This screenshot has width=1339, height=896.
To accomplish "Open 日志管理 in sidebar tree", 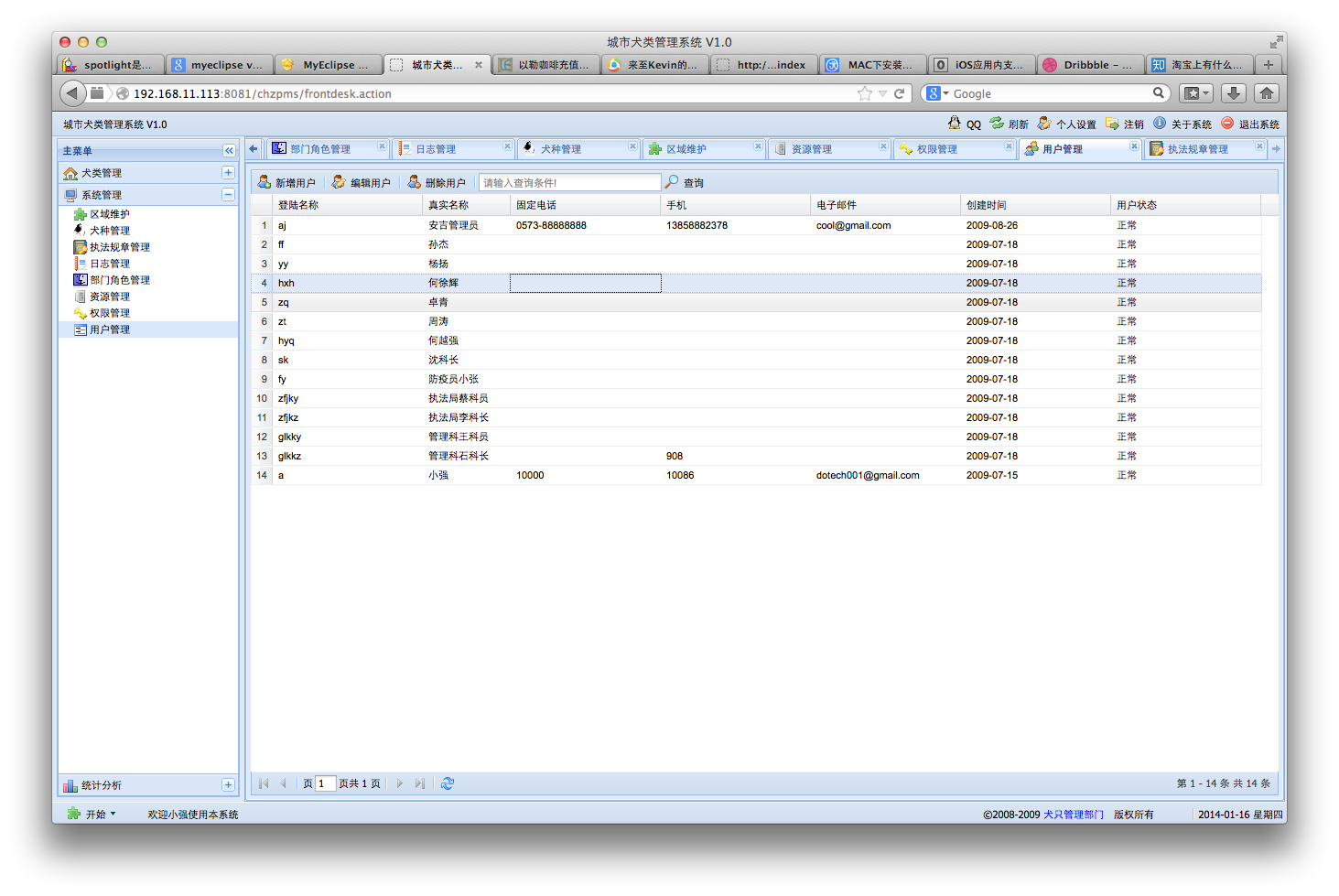I will [x=109, y=264].
